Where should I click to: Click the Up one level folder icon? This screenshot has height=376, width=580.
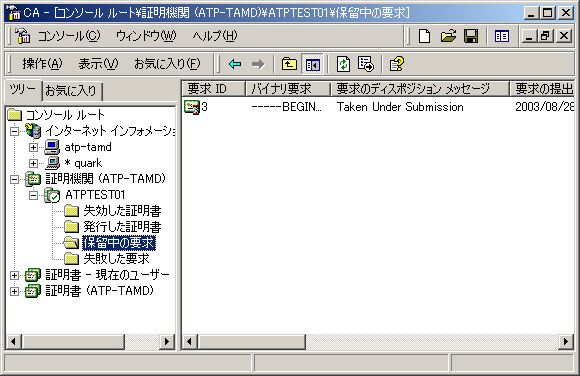[x=289, y=64]
